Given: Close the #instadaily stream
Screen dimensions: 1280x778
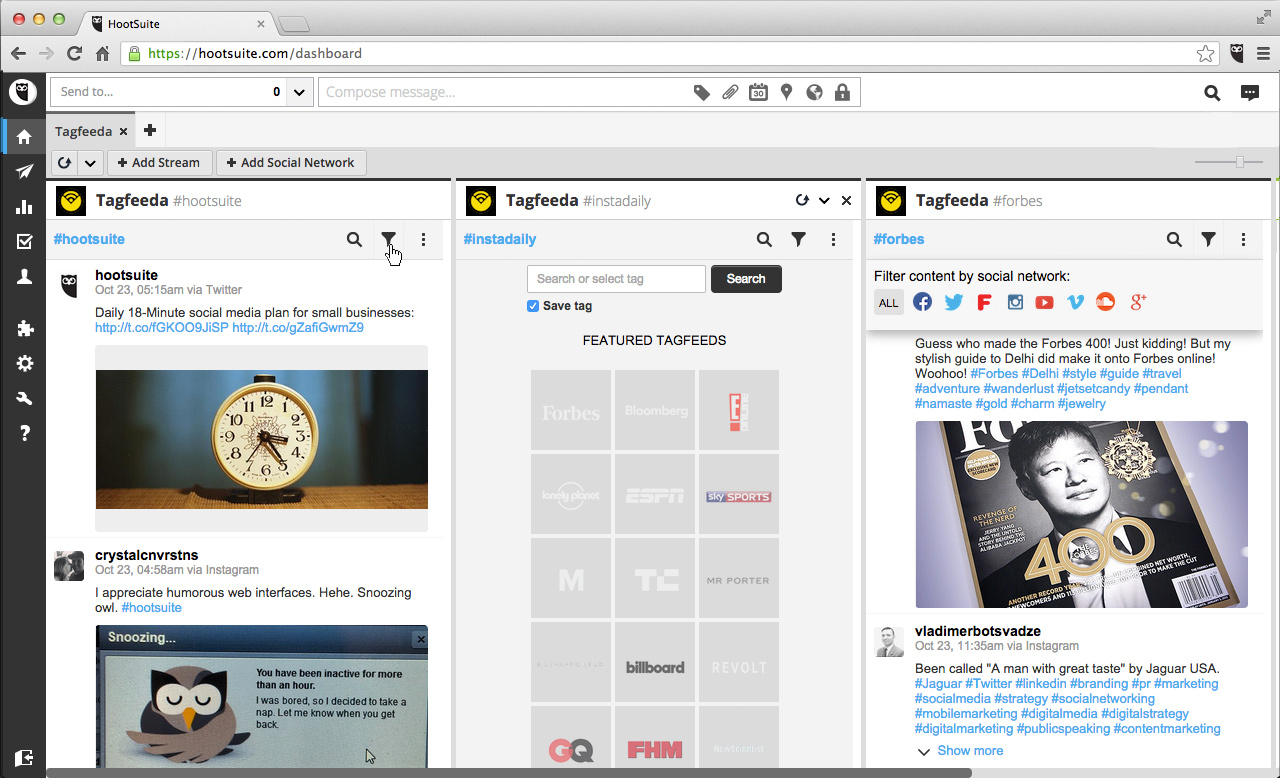Looking at the screenshot, I should (846, 201).
